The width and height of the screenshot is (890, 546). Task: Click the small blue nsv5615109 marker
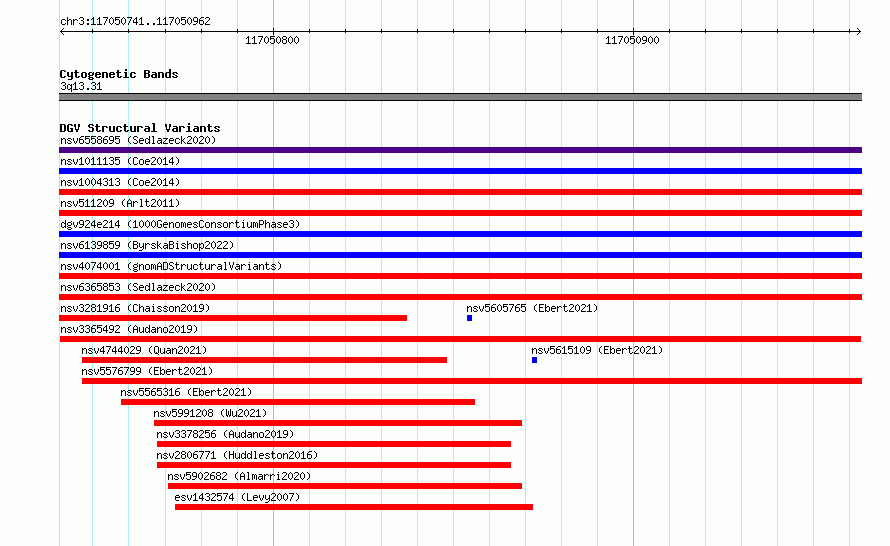(534, 360)
